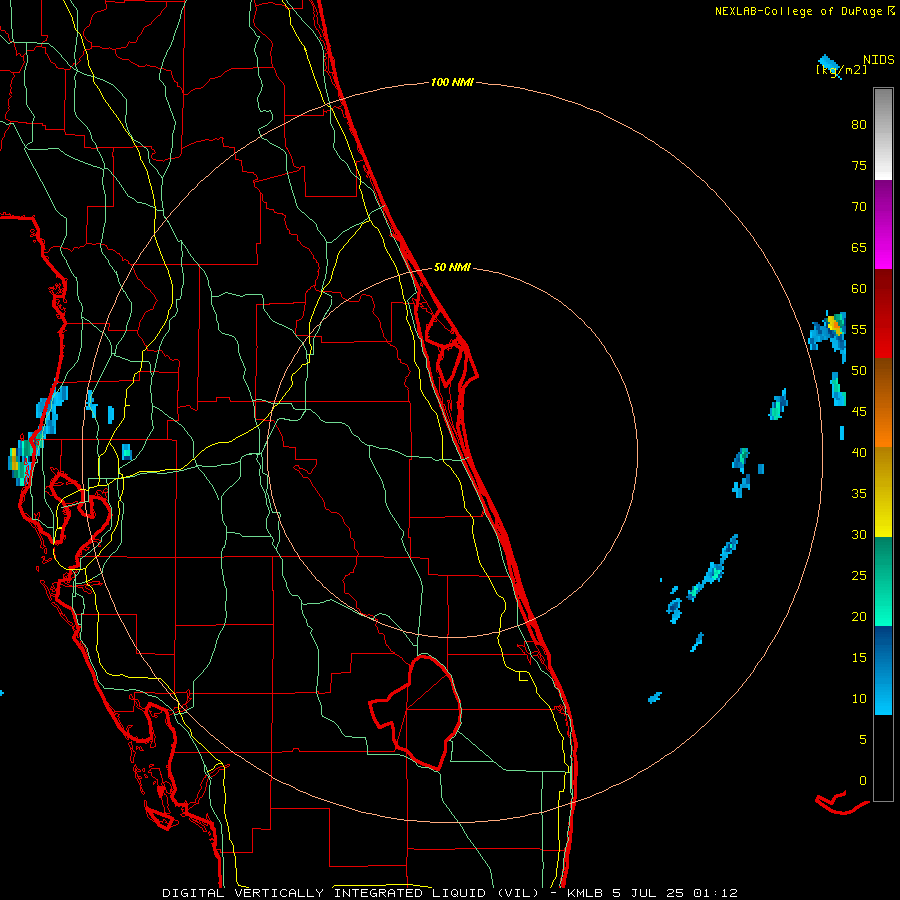Screen dimensions: 900x900
Task: Pick the dark red segment of color bar
Action: pos(883,314)
